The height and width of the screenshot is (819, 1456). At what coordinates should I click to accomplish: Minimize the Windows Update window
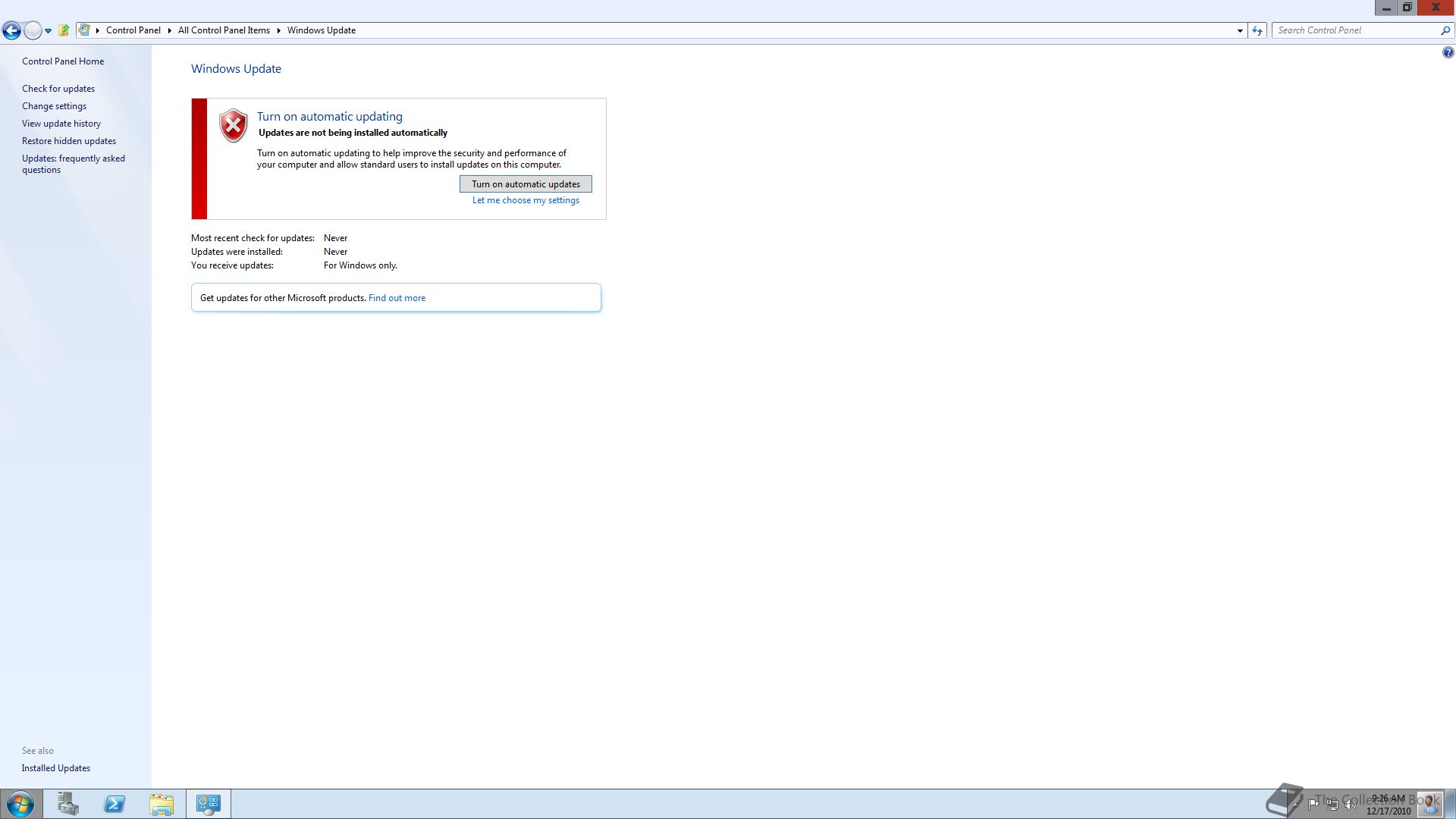pyautogui.click(x=1386, y=8)
